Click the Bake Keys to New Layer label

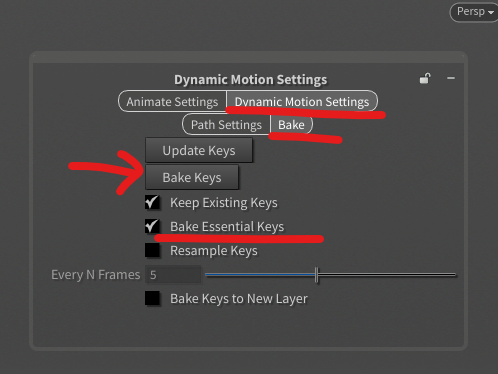pos(239,299)
